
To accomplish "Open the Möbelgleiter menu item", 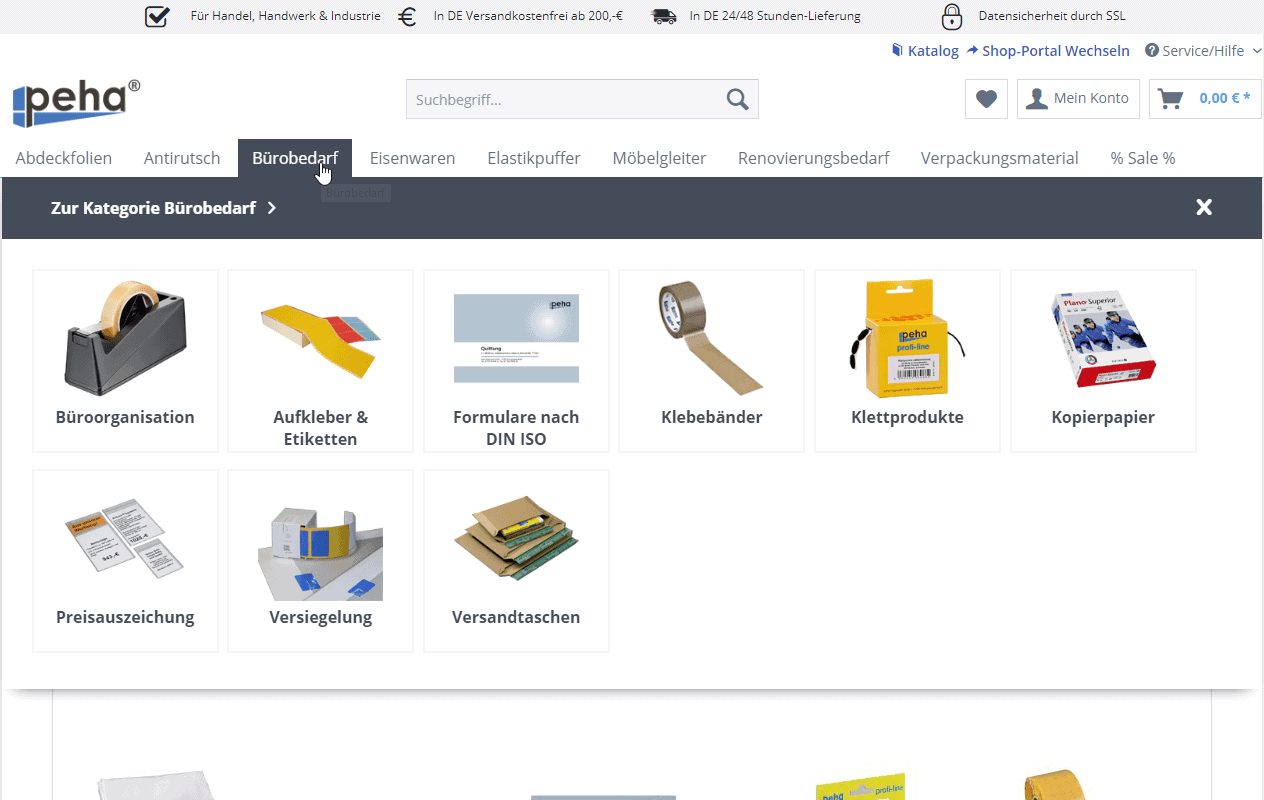I will [659, 158].
